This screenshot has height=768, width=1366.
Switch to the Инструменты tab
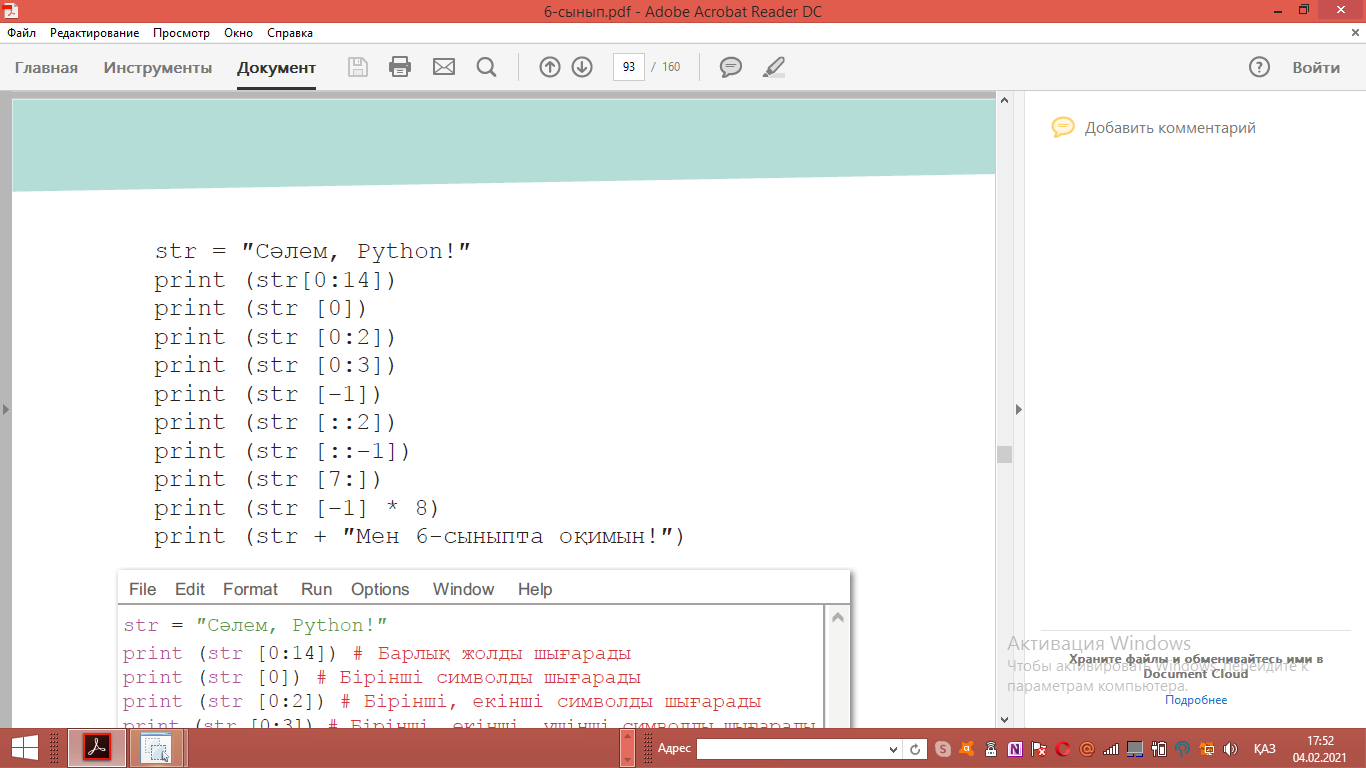pyautogui.click(x=158, y=68)
